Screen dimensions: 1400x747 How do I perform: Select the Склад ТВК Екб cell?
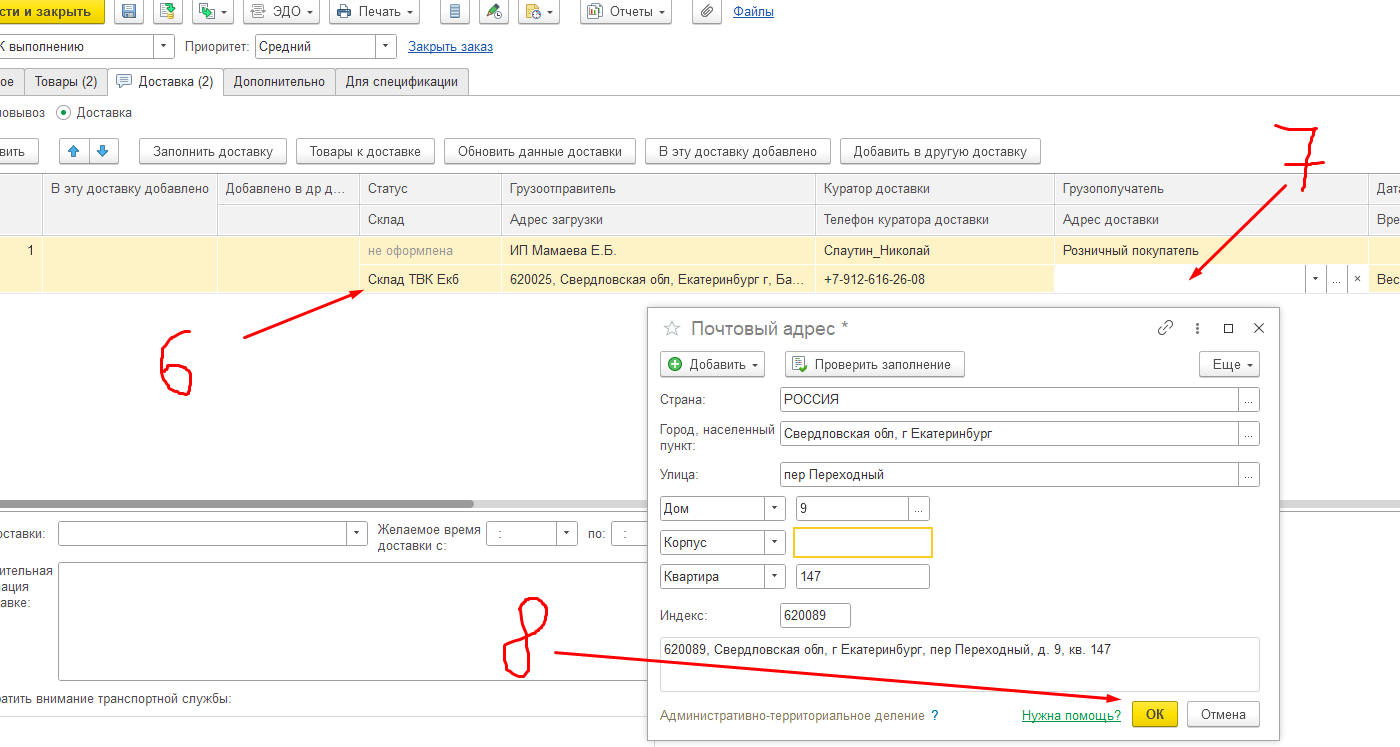click(x=430, y=279)
